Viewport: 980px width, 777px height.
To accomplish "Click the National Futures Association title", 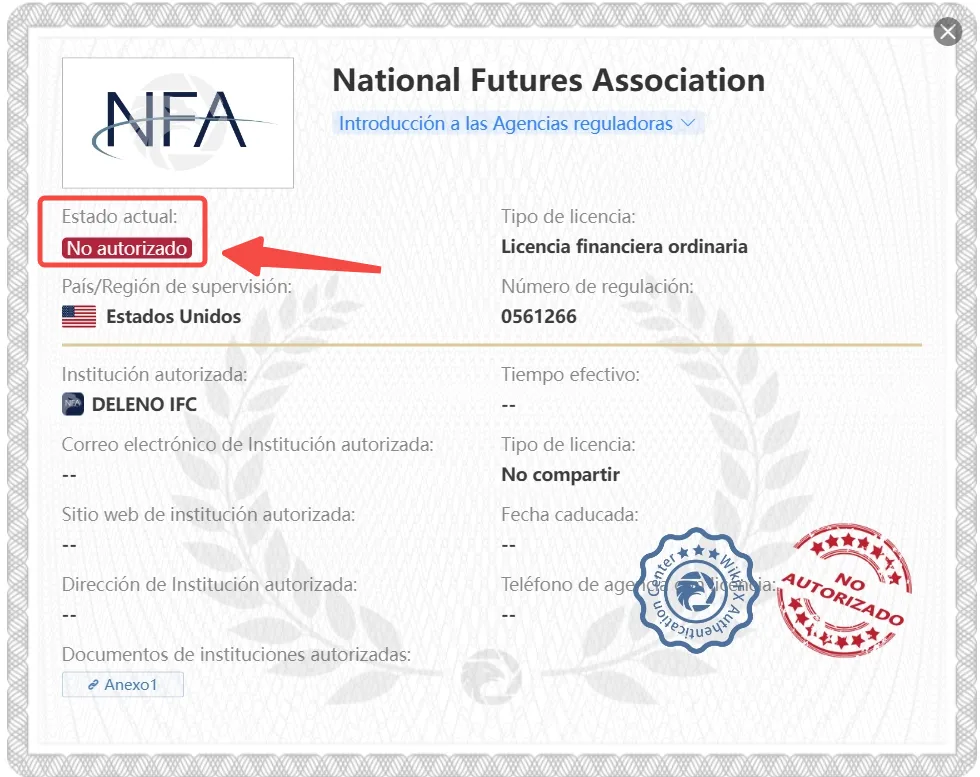I will 548,81.
